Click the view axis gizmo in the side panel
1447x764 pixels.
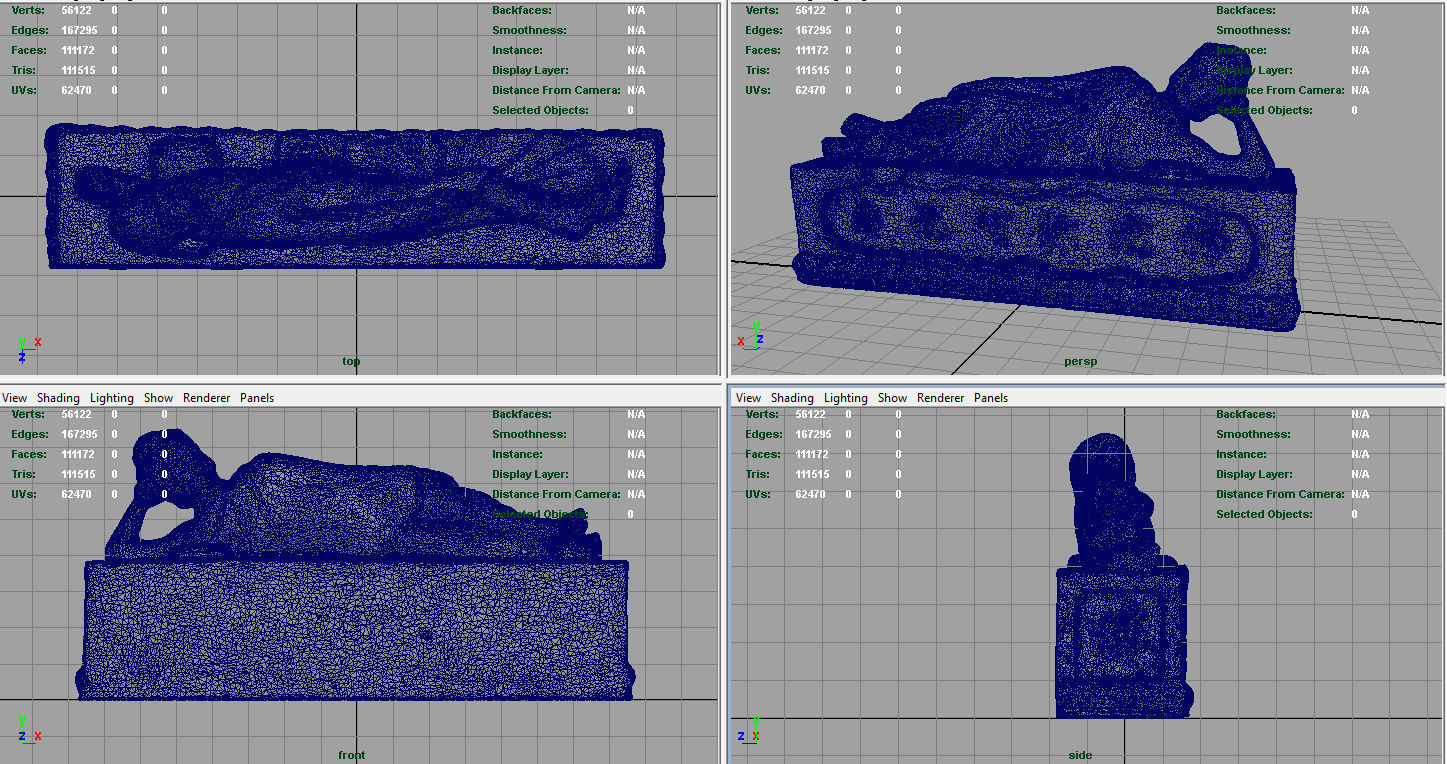(751, 729)
